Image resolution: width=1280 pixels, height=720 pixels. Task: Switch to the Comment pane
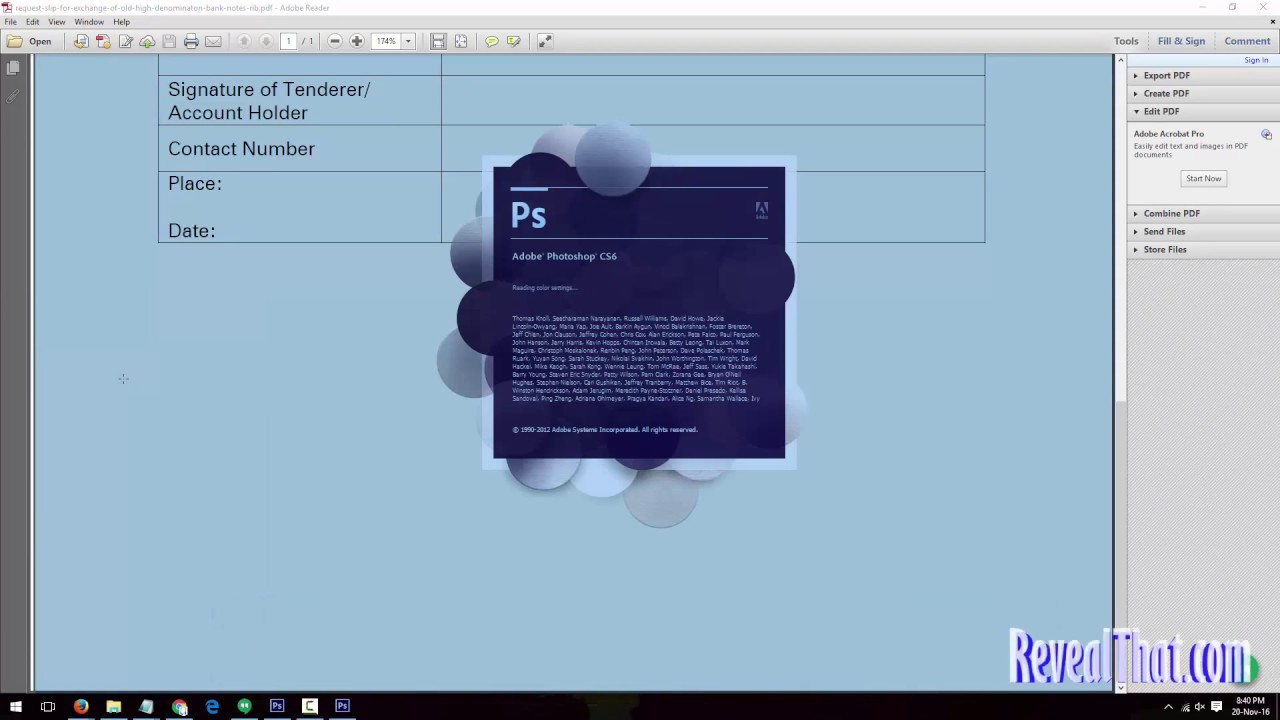tap(1247, 41)
